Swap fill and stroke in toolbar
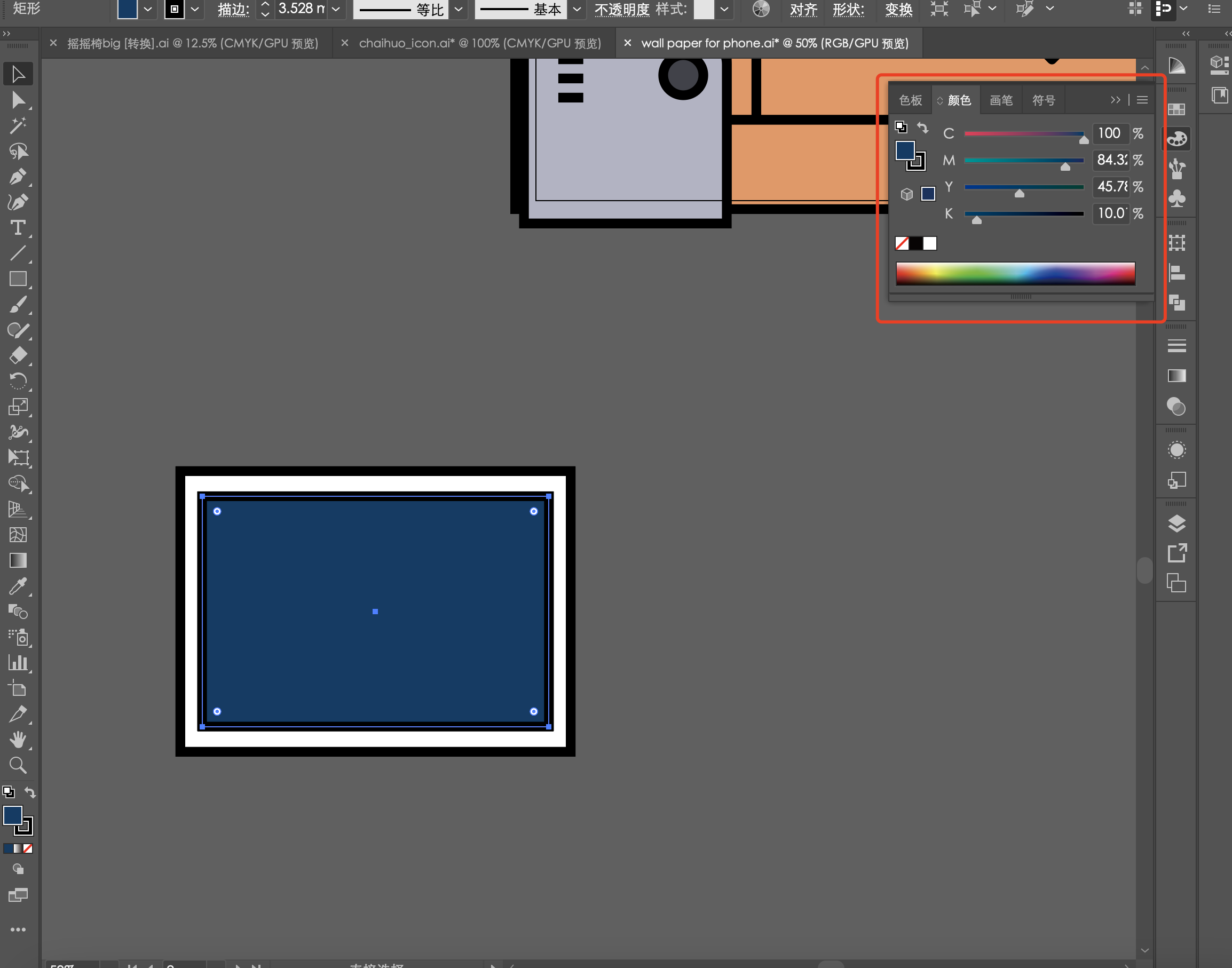The image size is (1232, 968). (x=30, y=792)
